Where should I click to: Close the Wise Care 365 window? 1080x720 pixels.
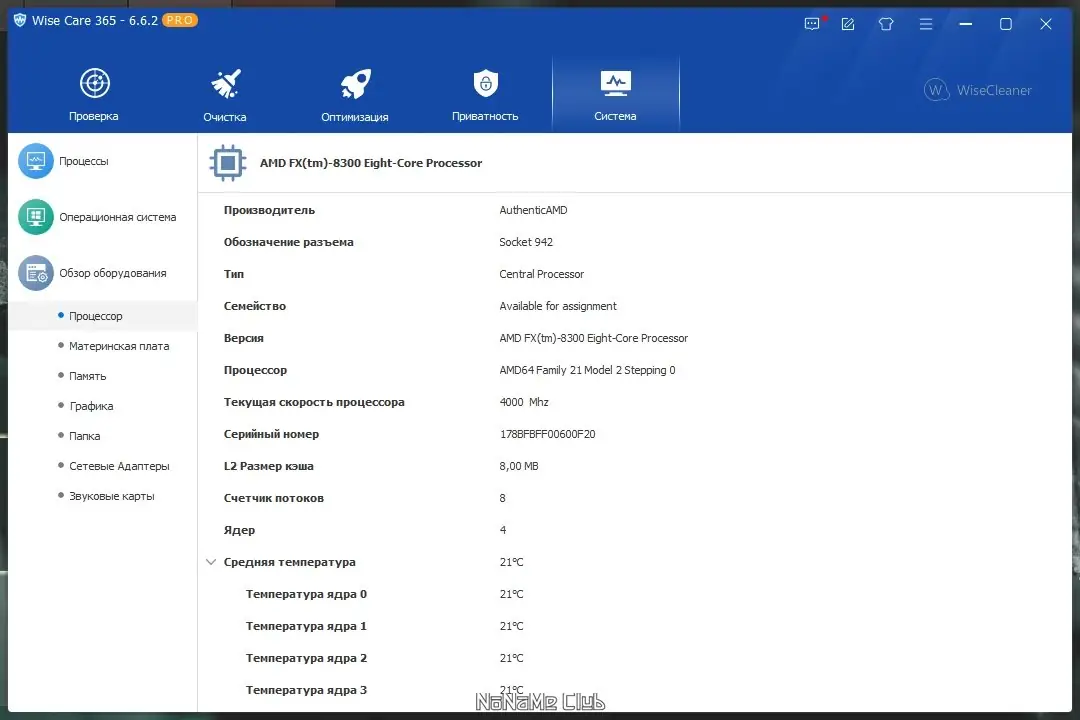(1046, 24)
